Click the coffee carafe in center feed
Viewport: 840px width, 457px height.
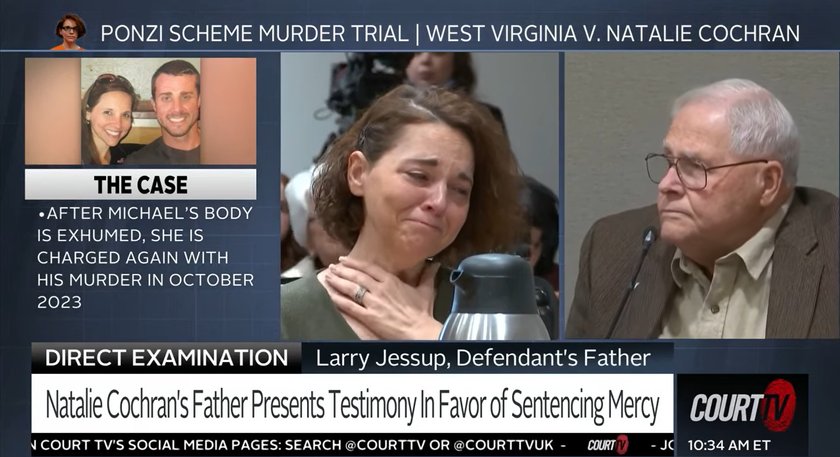(493, 297)
